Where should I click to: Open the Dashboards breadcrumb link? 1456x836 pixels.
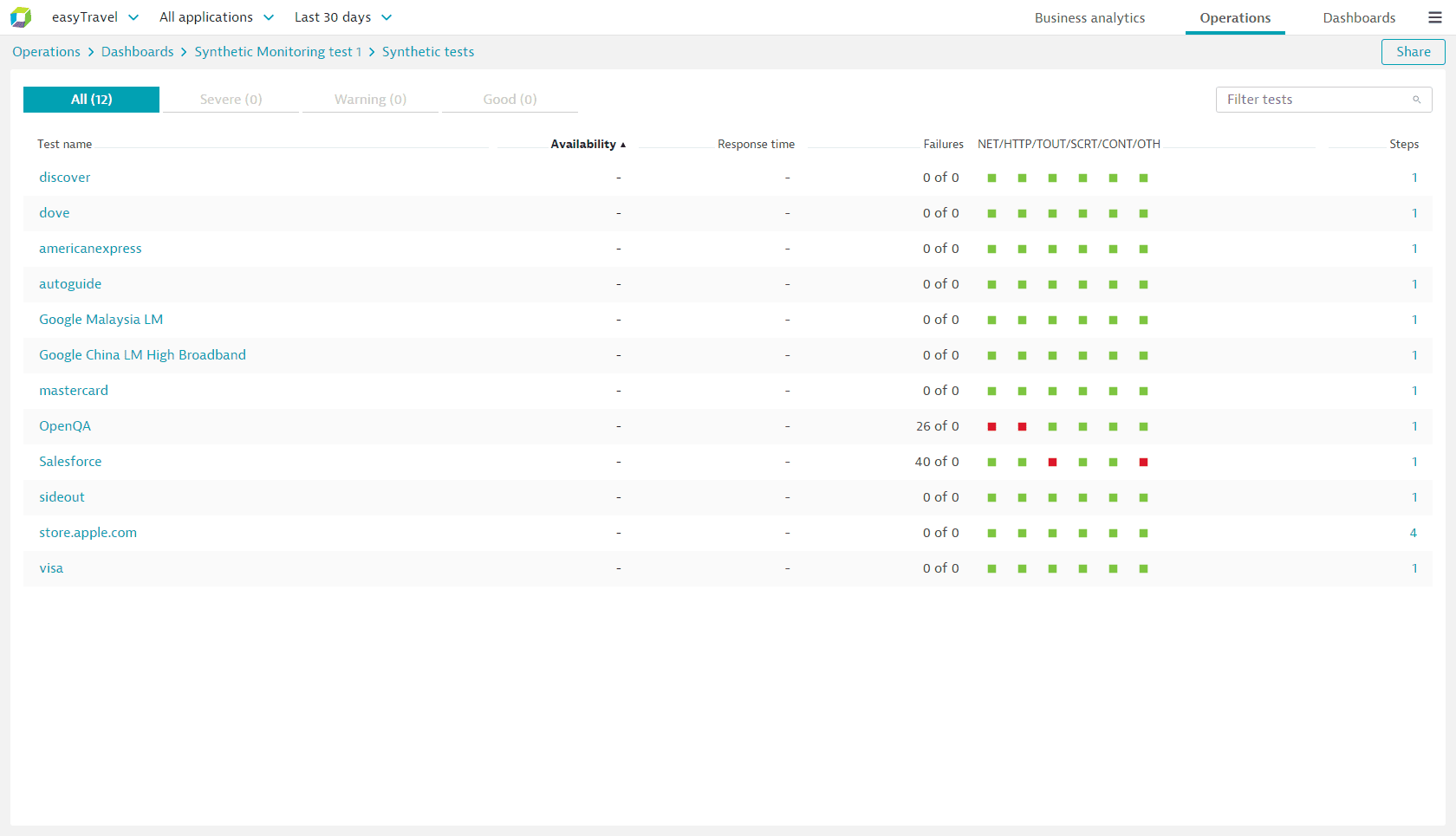click(x=137, y=52)
